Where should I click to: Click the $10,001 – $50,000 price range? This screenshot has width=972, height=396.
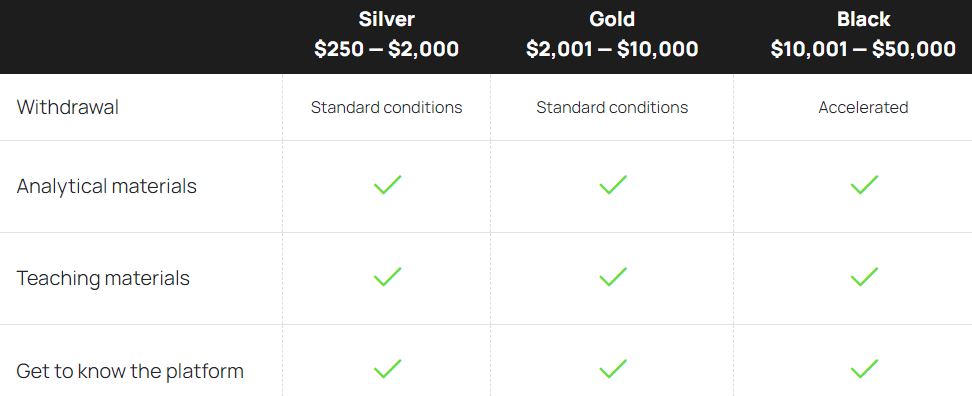863,49
